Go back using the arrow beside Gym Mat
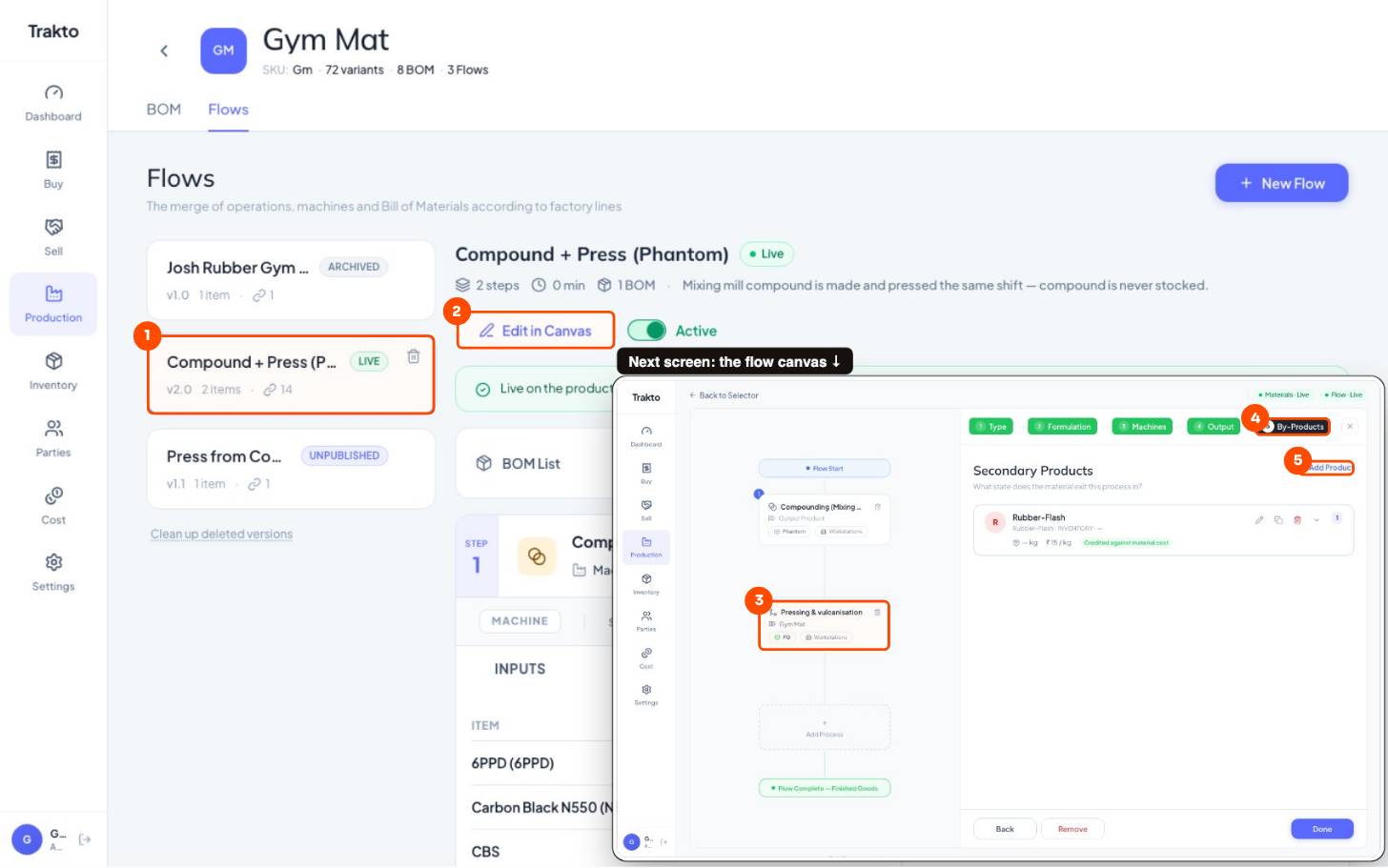The height and width of the screenshot is (868, 1388). 164,50
